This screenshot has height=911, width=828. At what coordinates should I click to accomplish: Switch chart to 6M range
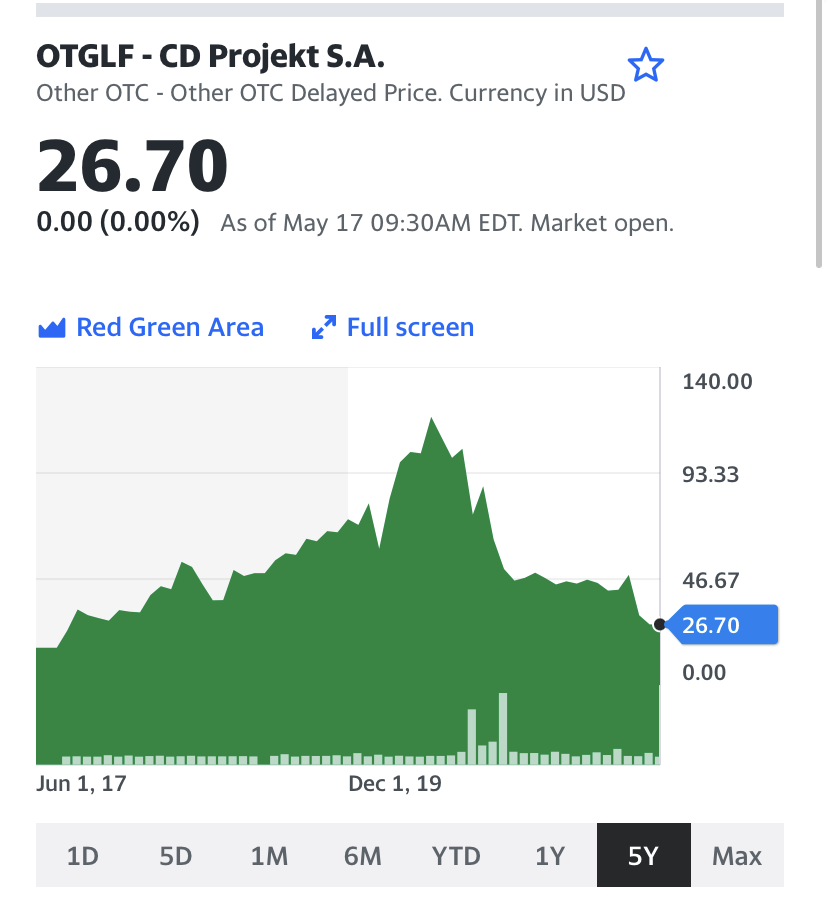pyautogui.click(x=362, y=856)
